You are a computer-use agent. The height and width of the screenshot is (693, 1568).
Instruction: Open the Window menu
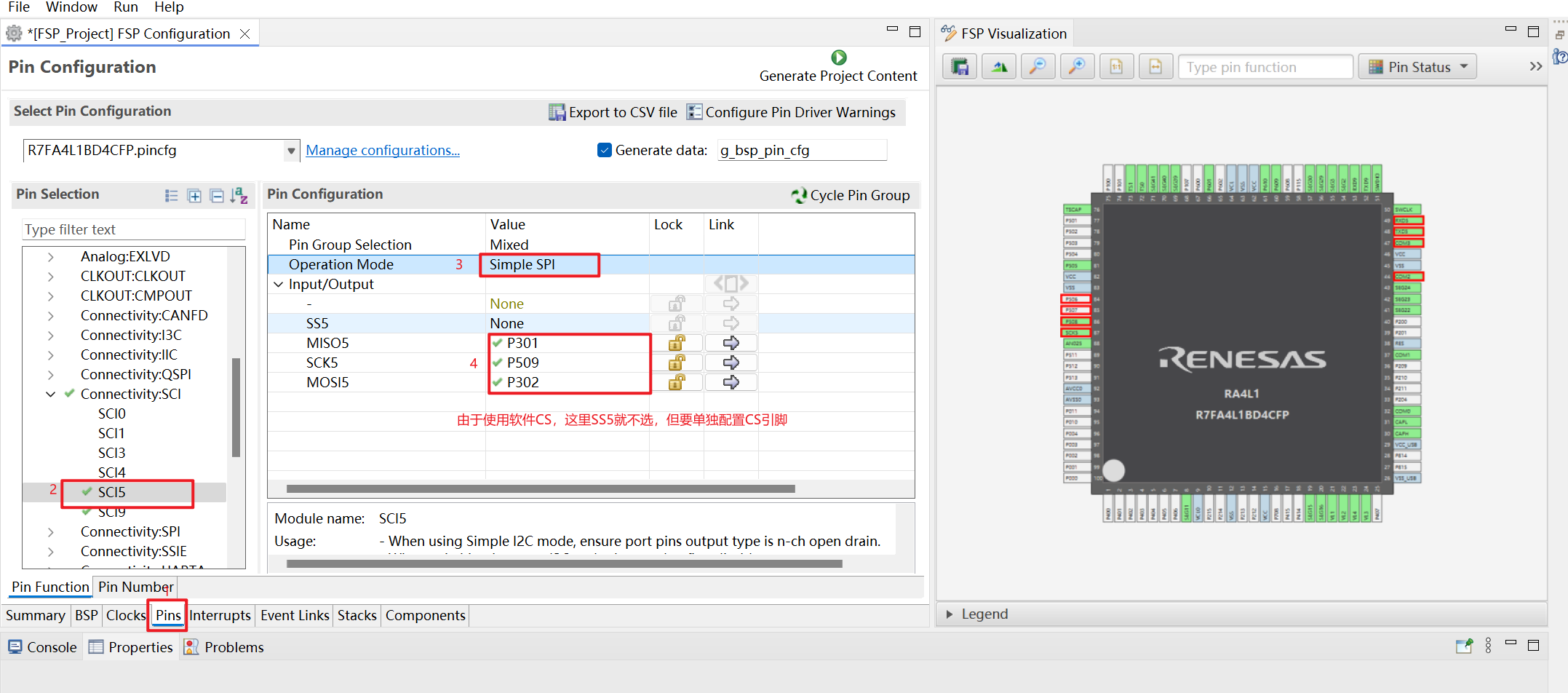[x=71, y=7]
